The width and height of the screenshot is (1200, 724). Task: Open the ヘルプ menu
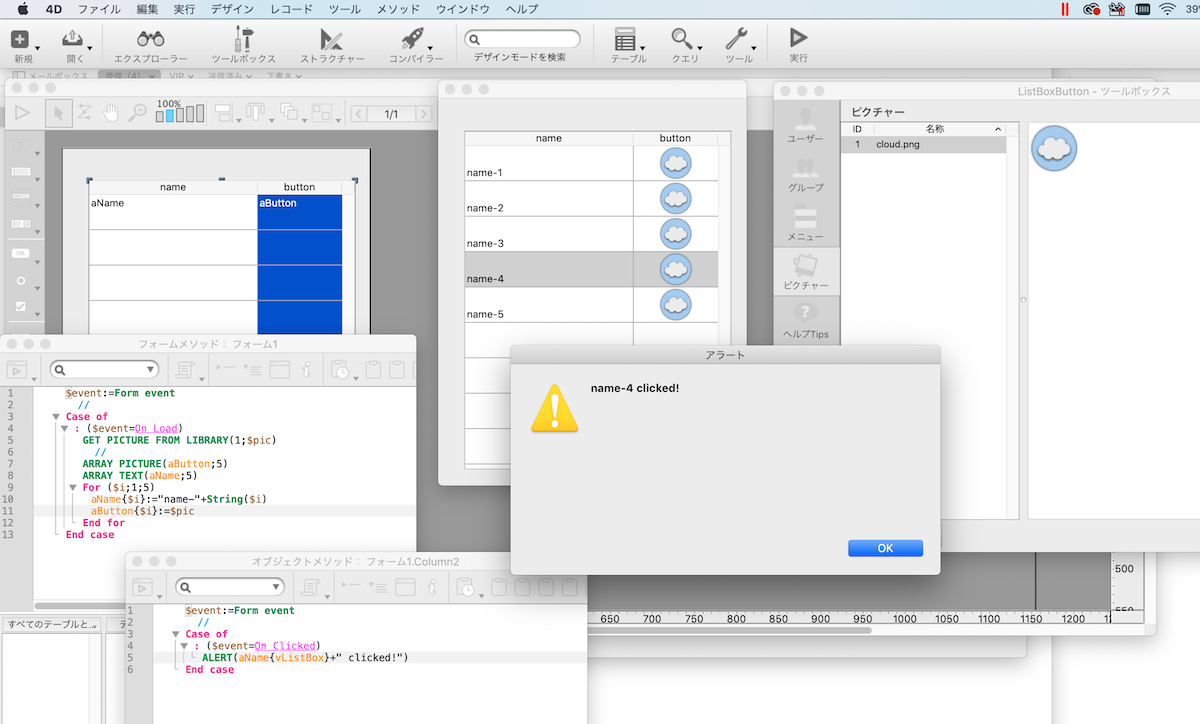[x=521, y=9]
